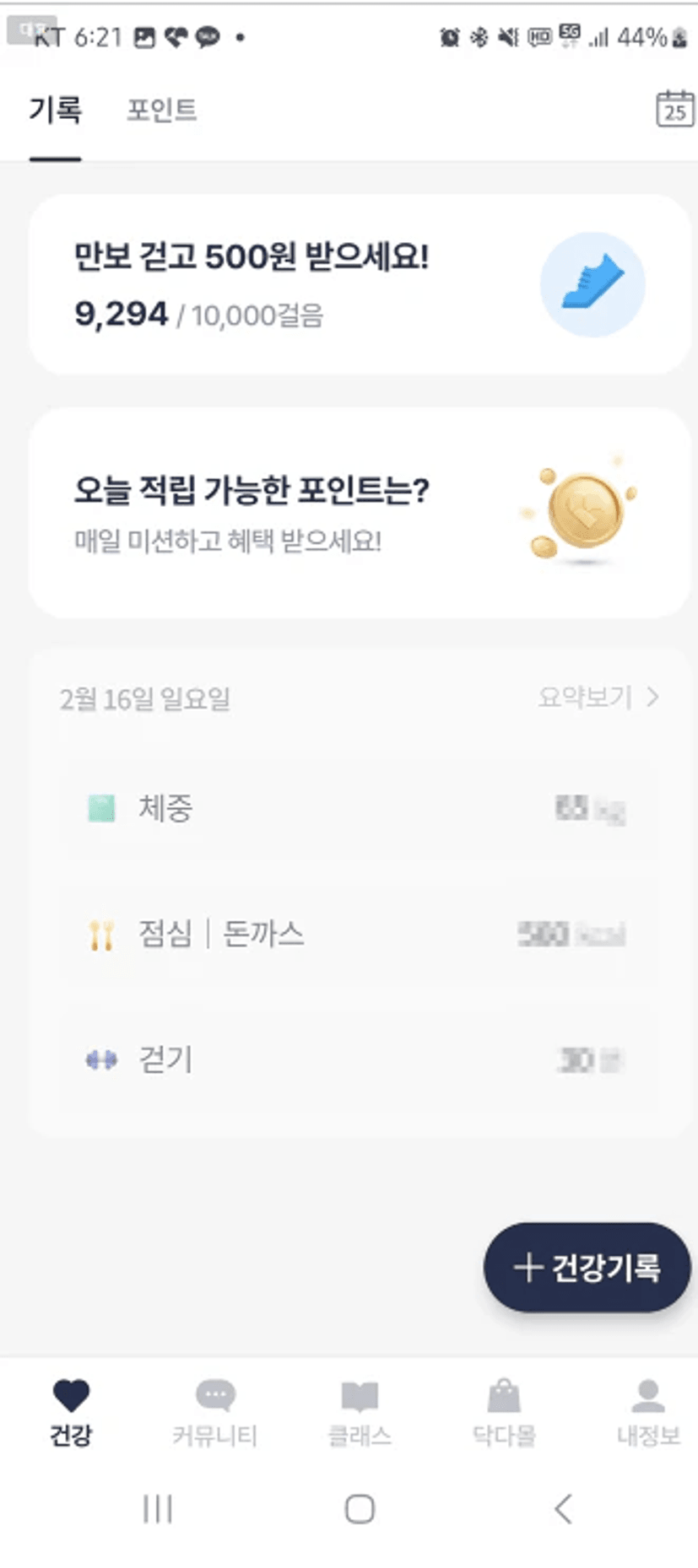Tap the dumbbell icon beside 걷기

click(x=101, y=1059)
